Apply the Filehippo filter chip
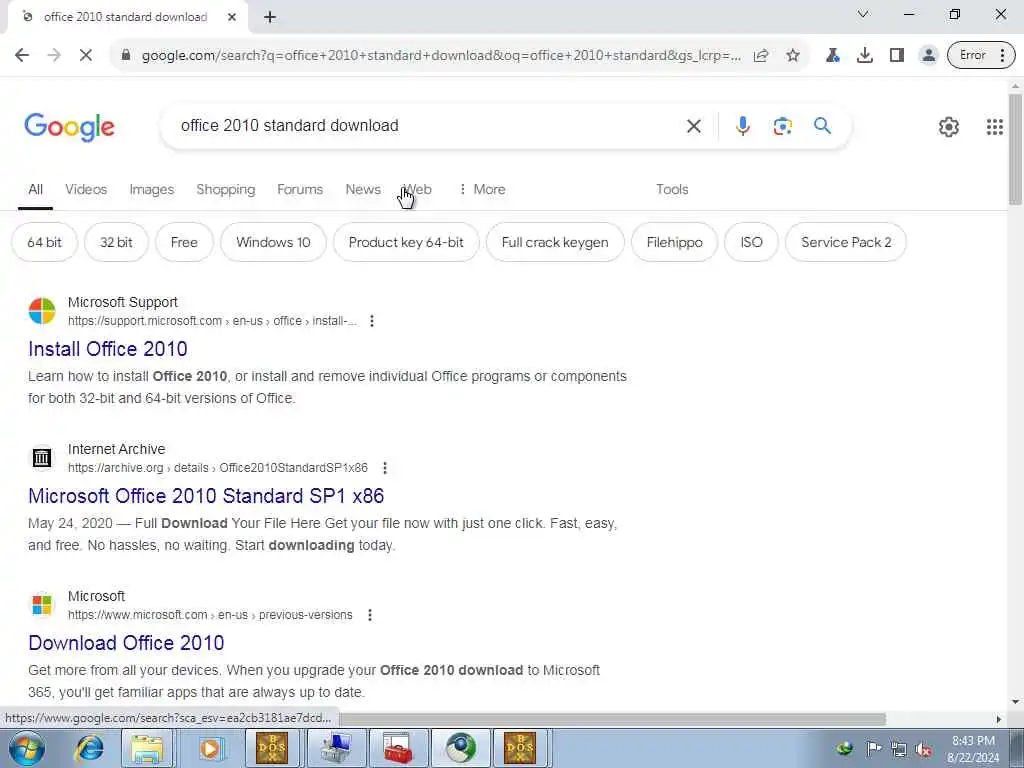 point(674,242)
